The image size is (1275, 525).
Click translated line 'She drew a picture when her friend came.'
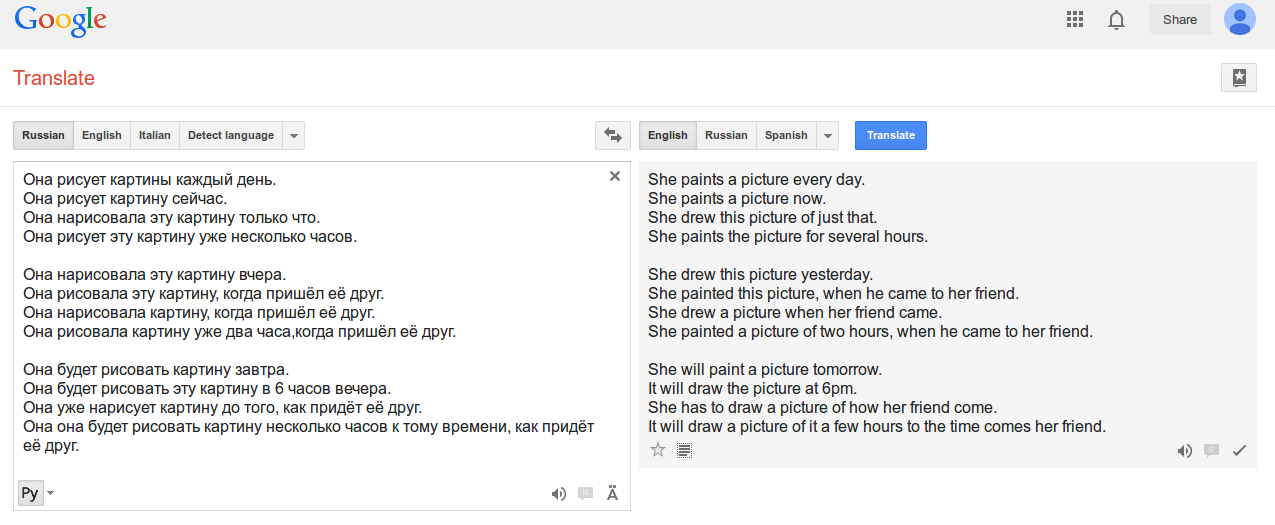[795, 312]
